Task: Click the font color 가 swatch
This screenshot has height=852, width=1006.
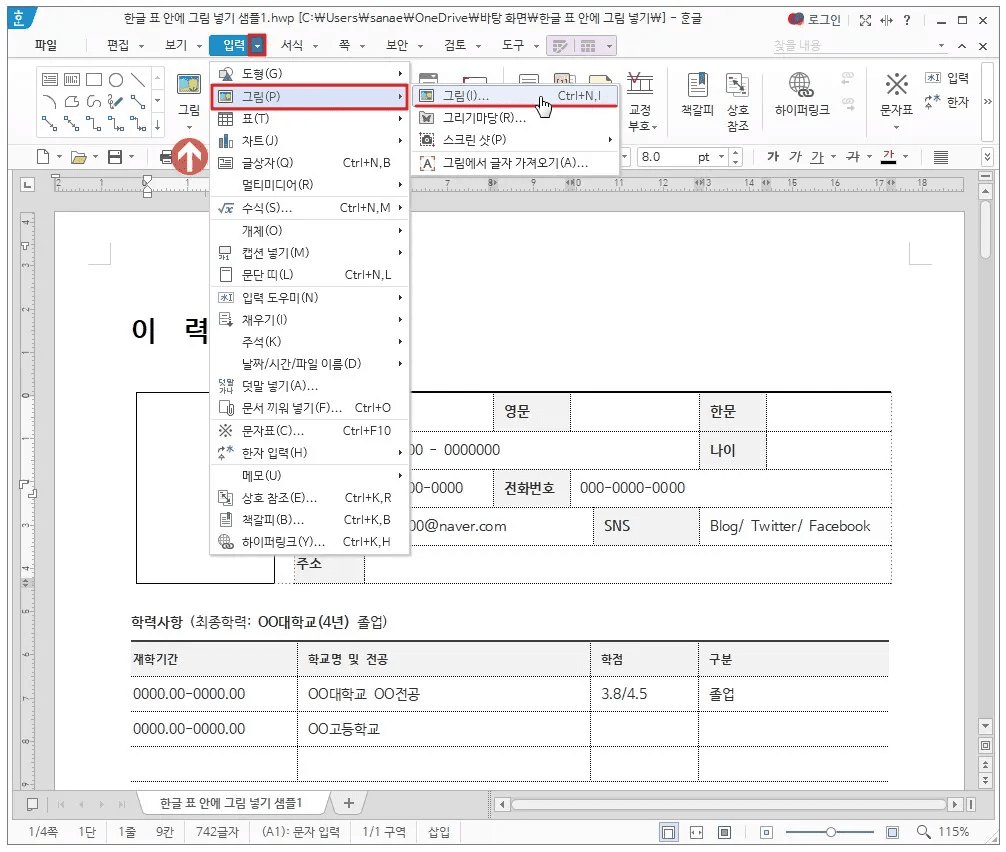Action: pos(889,157)
